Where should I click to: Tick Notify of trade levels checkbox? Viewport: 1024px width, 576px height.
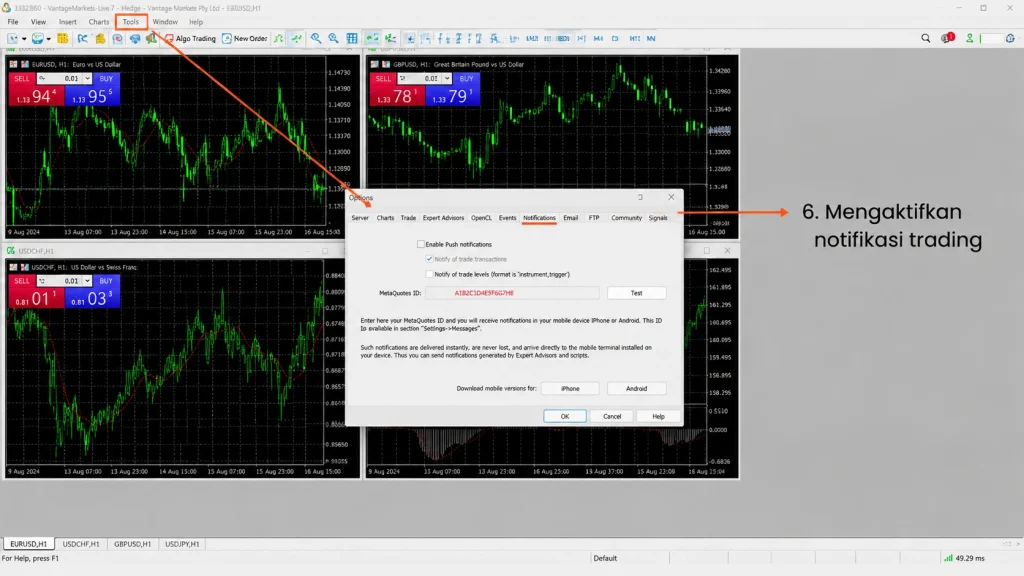point(429,274)
